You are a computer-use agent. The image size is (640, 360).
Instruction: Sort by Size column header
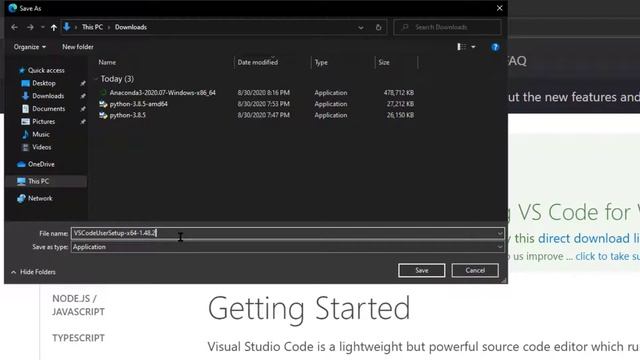click(x=384, y=62)
